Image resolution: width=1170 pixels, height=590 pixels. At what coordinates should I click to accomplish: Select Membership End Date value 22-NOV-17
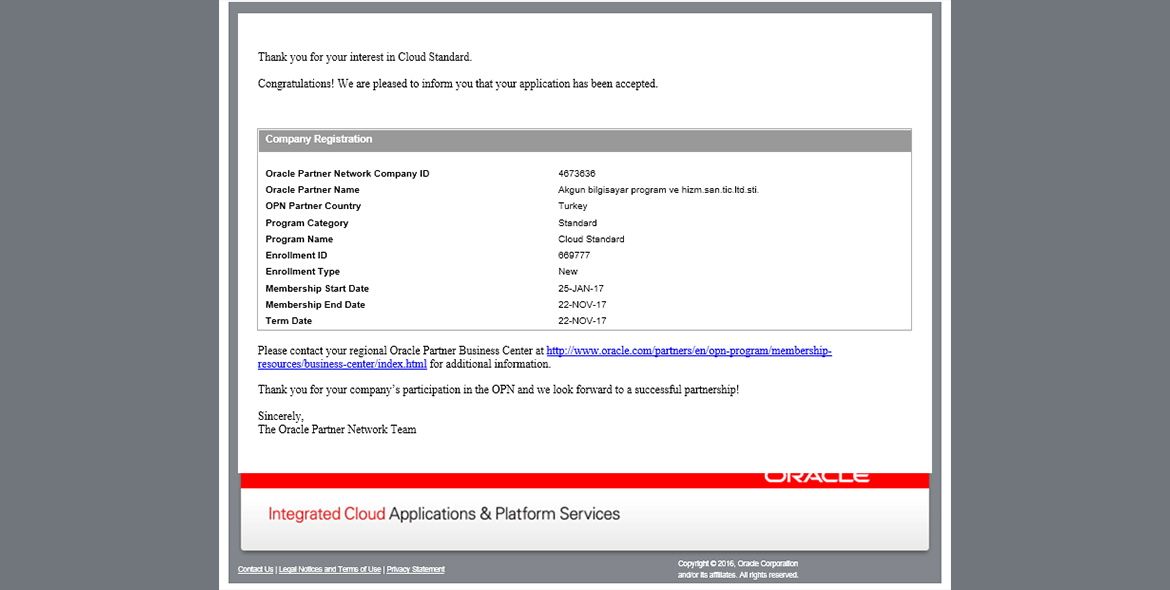coord(582,305)
